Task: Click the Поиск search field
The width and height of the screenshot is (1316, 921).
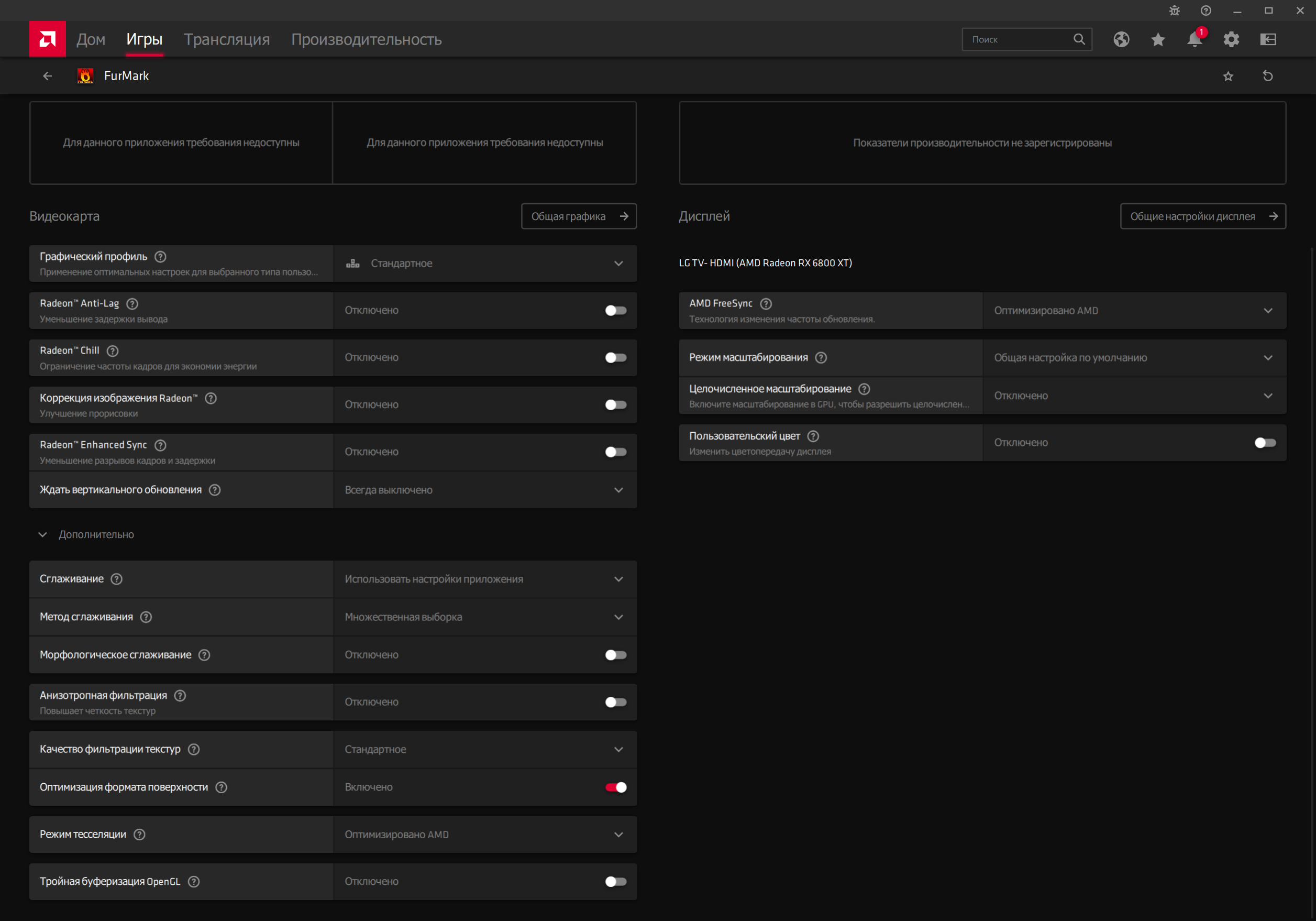Action: click(x=1018, y=39)
